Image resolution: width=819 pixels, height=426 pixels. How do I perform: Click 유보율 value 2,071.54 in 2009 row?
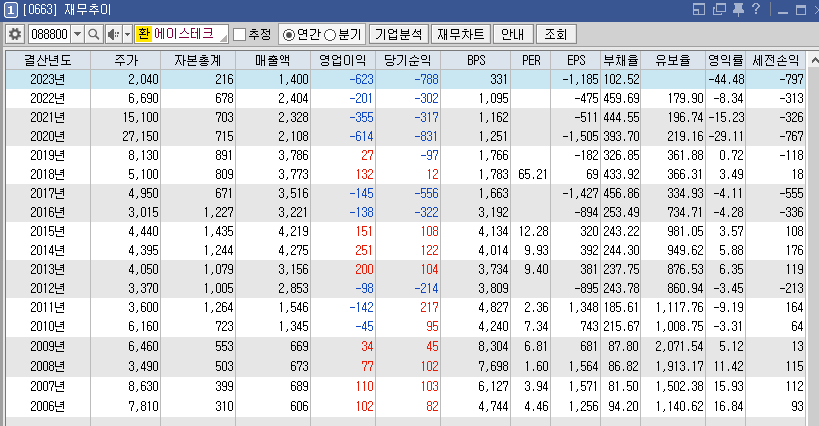click(680, 346)
